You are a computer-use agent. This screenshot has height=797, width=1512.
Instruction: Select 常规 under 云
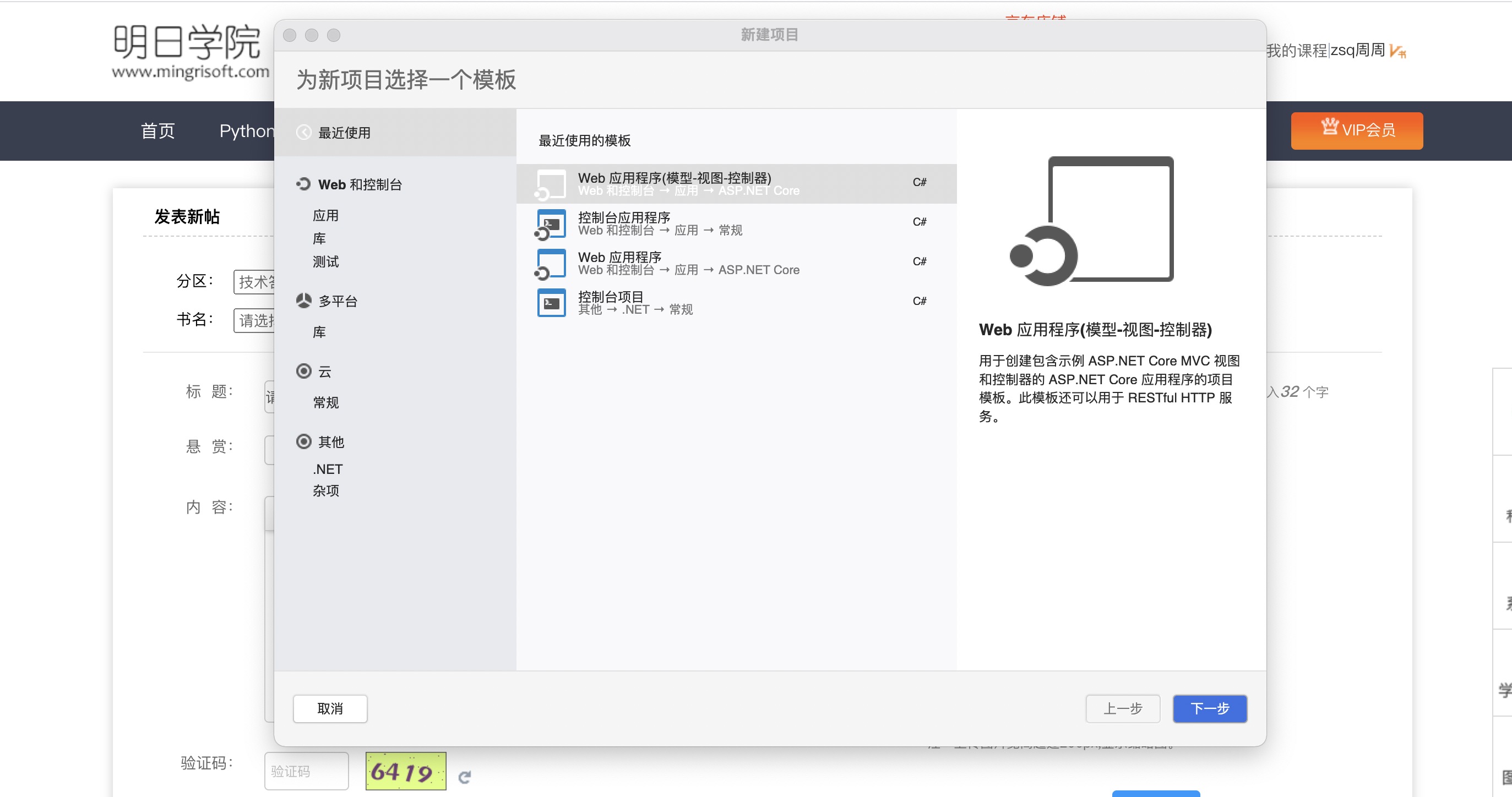326,402
